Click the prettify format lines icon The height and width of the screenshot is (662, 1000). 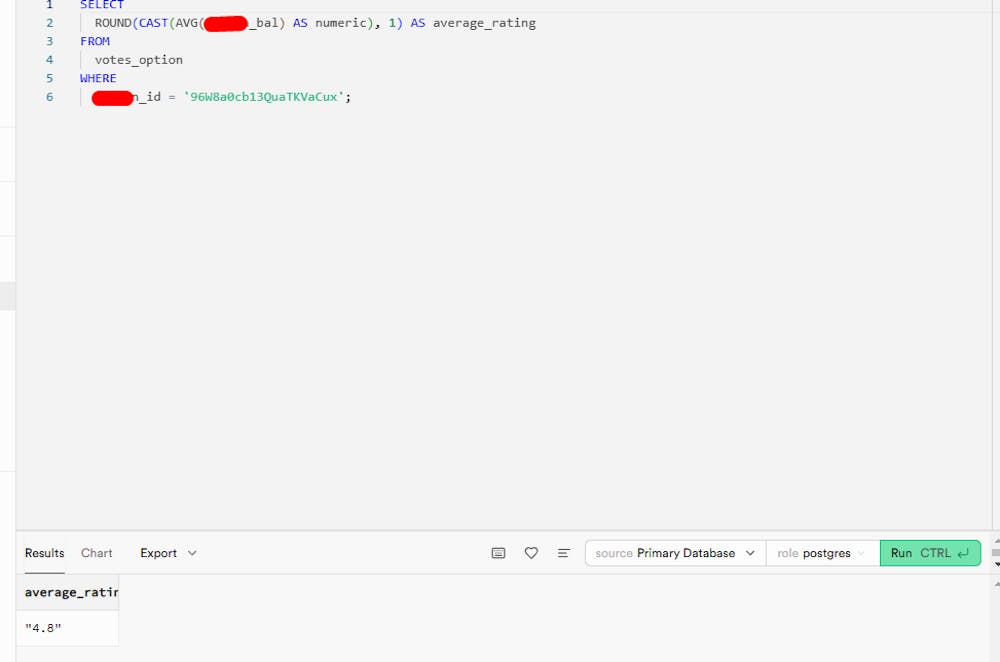(564, 553)
